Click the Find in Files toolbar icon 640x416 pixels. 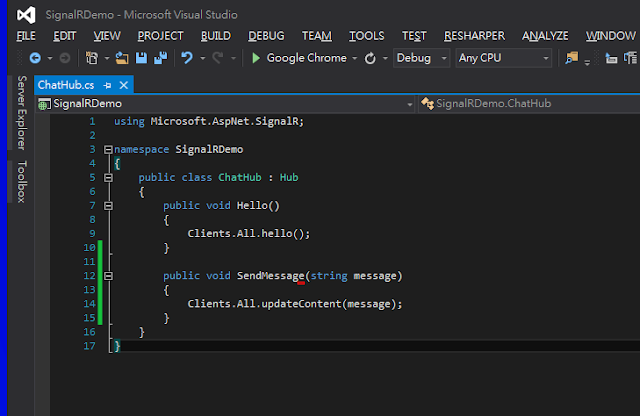[571, 58]
